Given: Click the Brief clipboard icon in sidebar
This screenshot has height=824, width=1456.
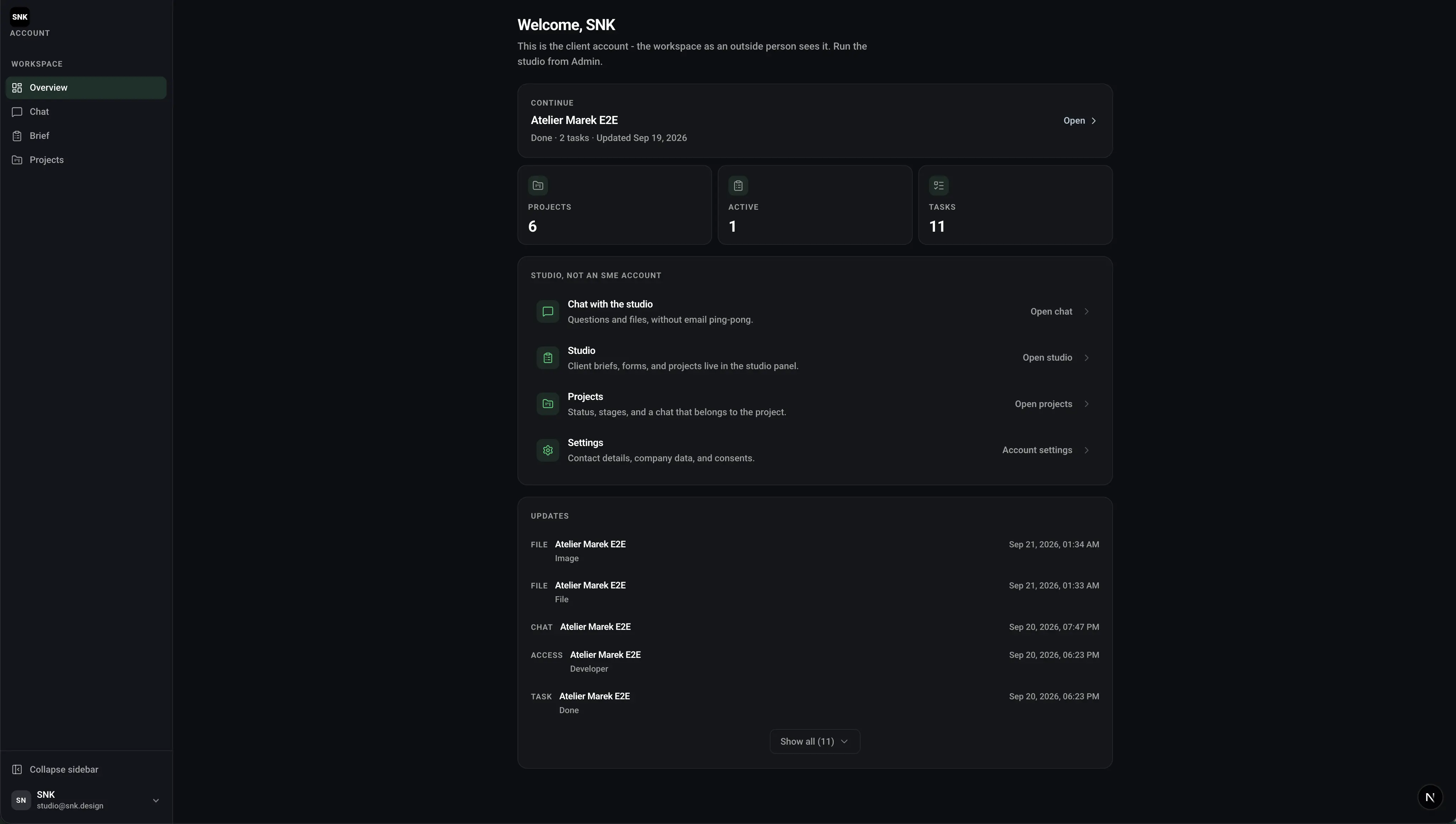Looking at the screenshot, I should [x=17, y=136].
